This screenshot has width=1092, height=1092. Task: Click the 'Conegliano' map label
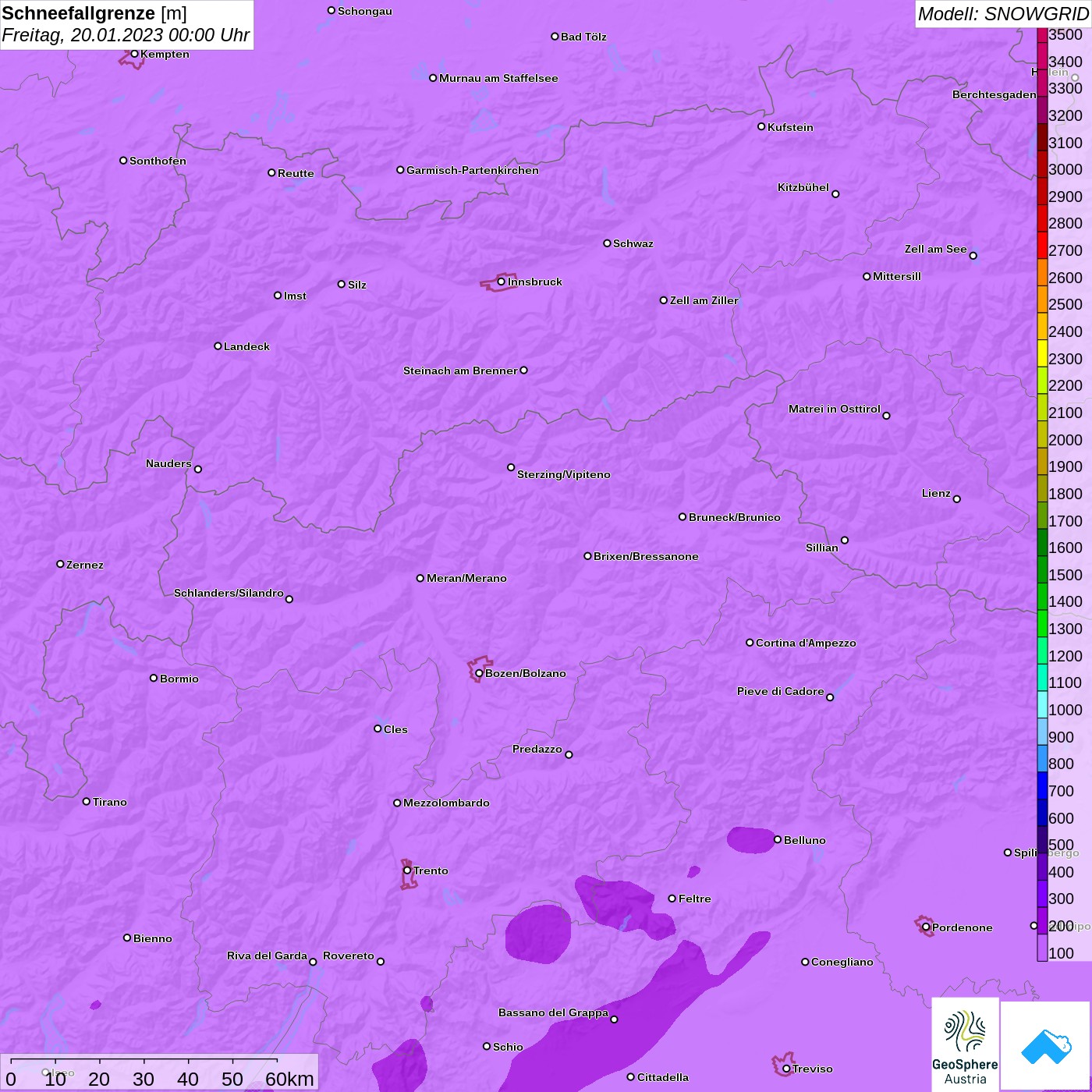(x=842, y=962)
